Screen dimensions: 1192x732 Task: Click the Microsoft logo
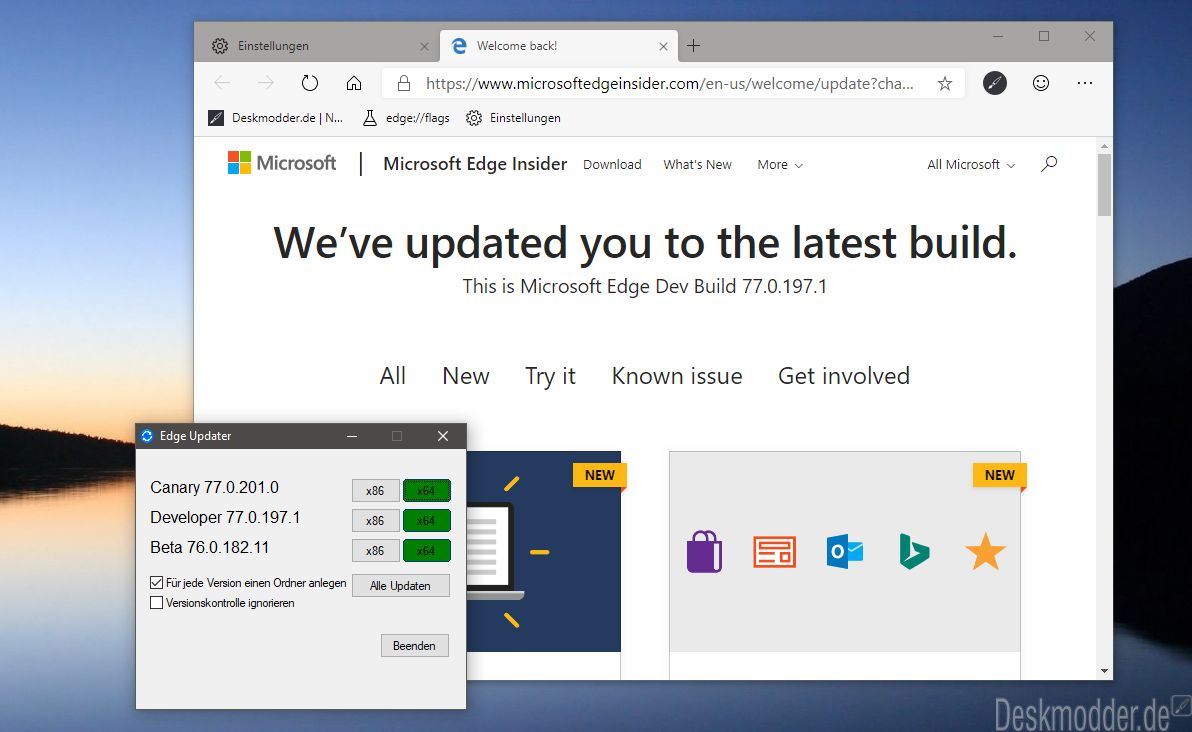[281, 163]
